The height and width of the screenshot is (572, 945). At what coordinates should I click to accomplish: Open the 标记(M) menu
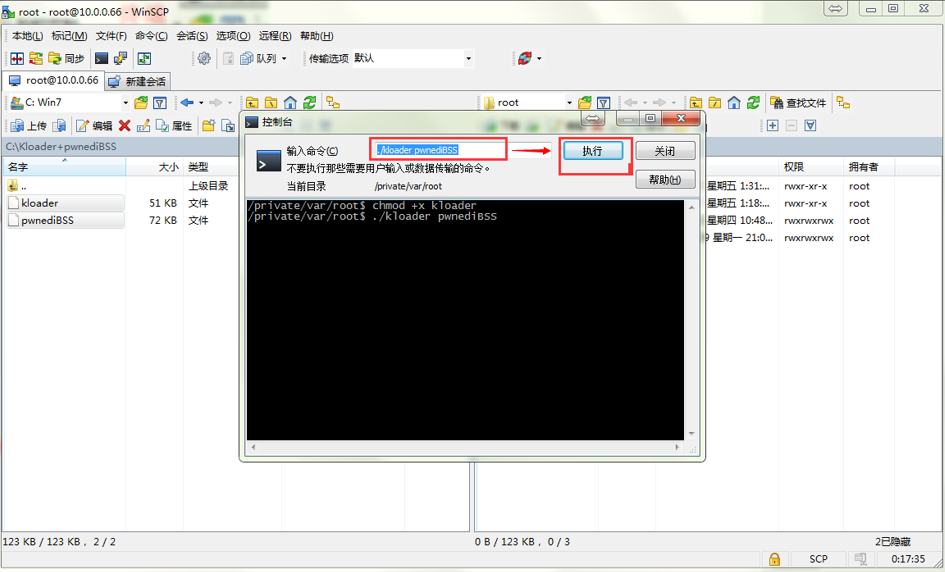click(69, 36)
